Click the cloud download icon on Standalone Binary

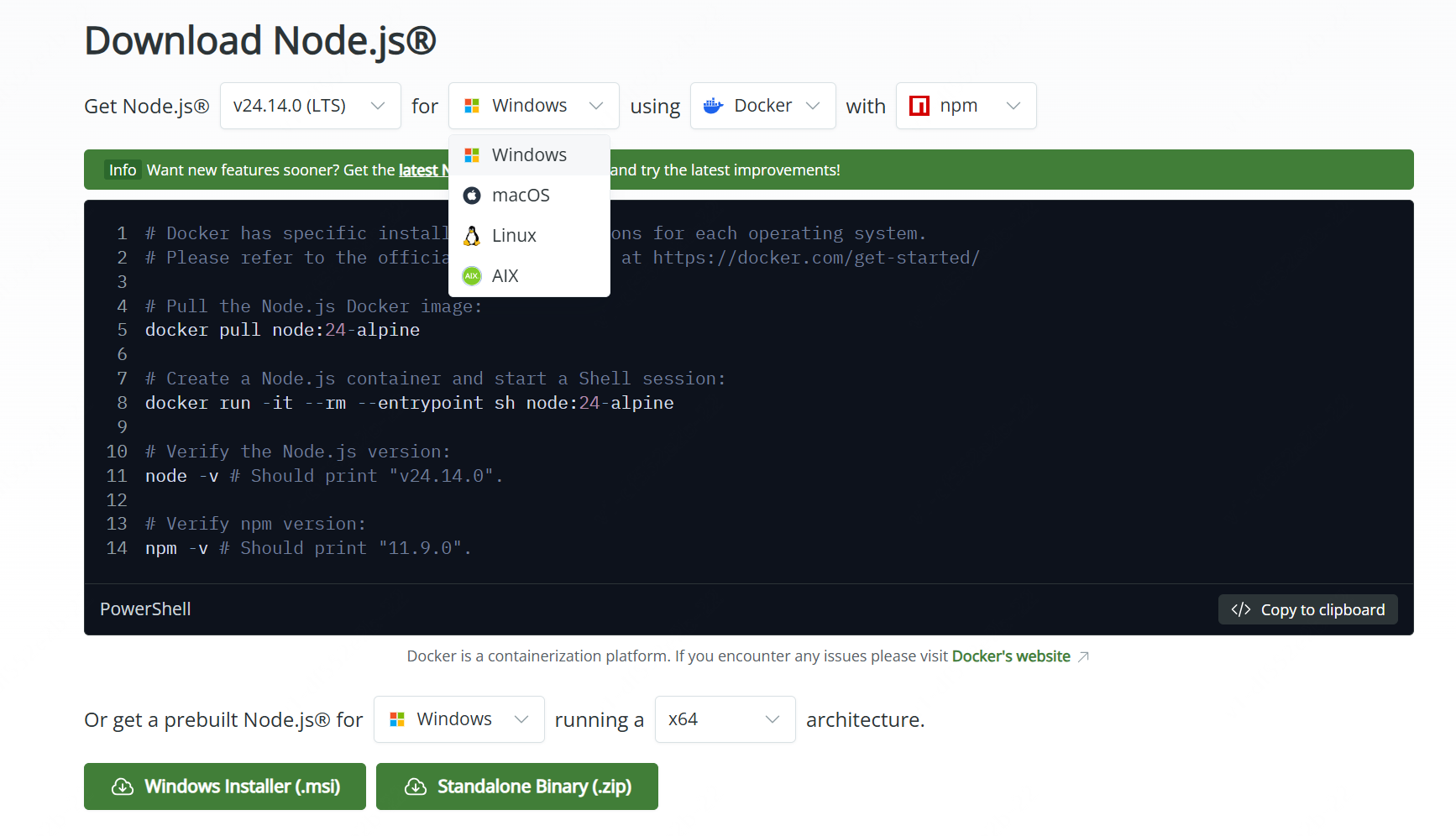point(416,786)
